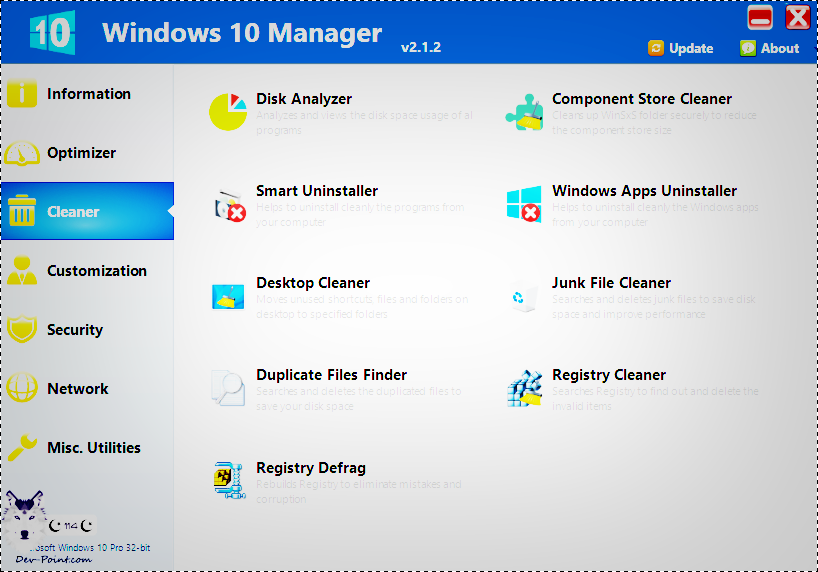This screenshot has width=818, height=572.
Task: Click the Desktop Cleaner icon
Action: (228, 296)
